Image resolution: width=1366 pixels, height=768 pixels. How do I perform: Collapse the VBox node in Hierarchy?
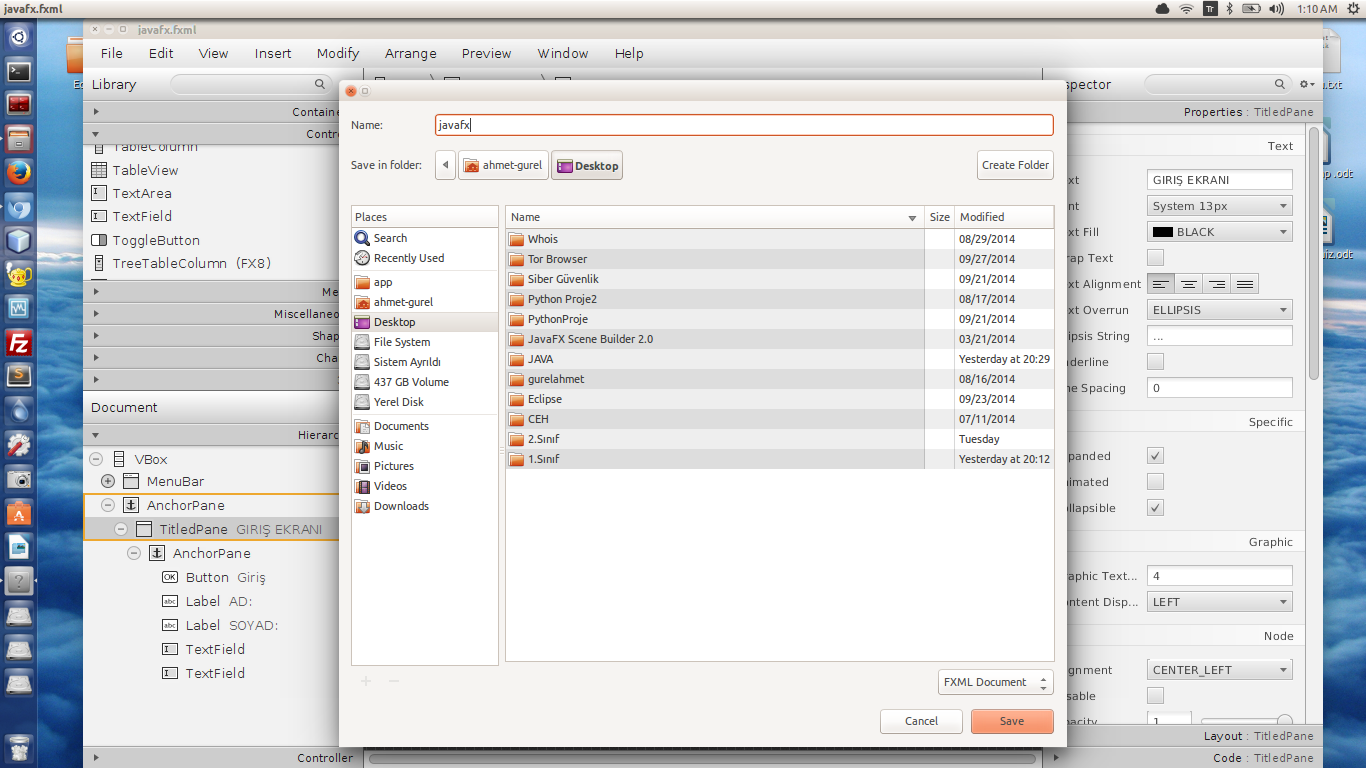pos(96,459)
